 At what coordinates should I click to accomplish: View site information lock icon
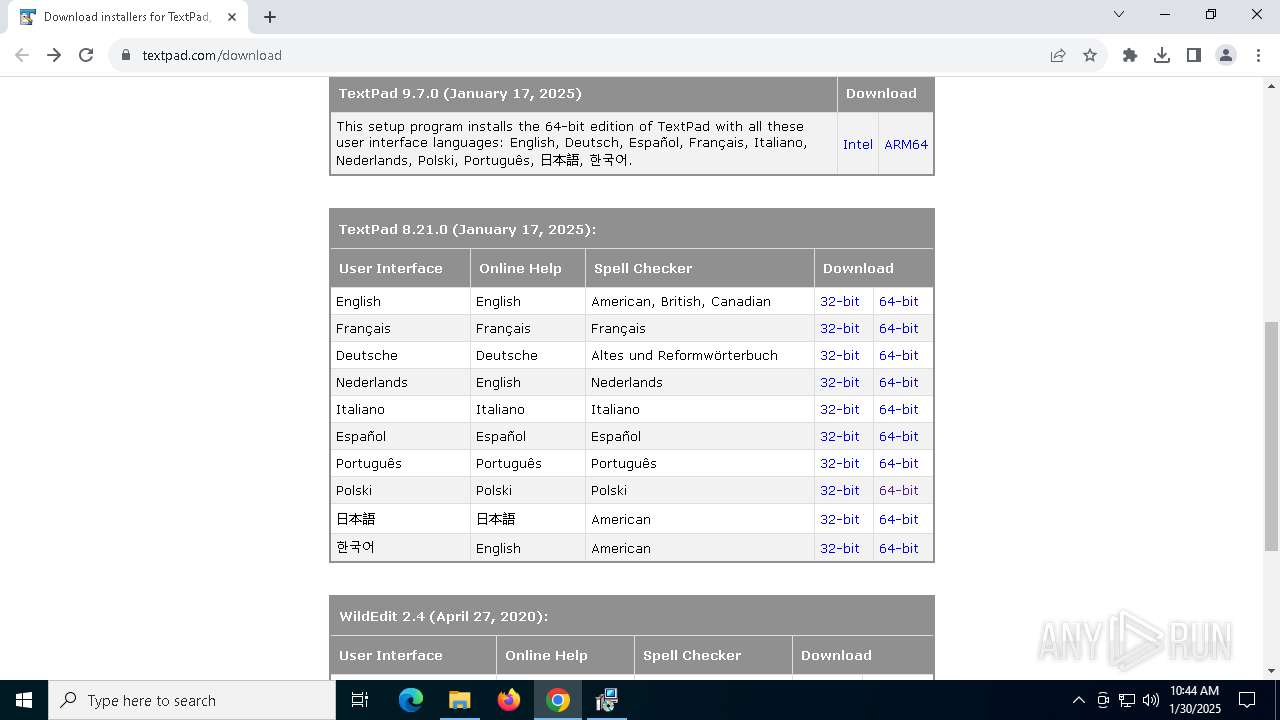point(126,55)
